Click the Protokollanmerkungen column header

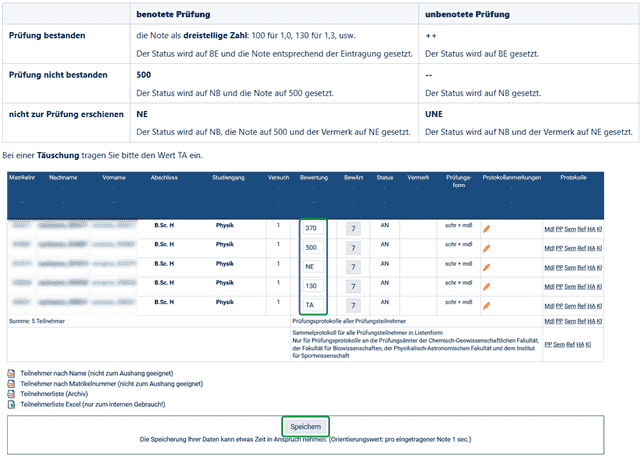coord(511,178)
